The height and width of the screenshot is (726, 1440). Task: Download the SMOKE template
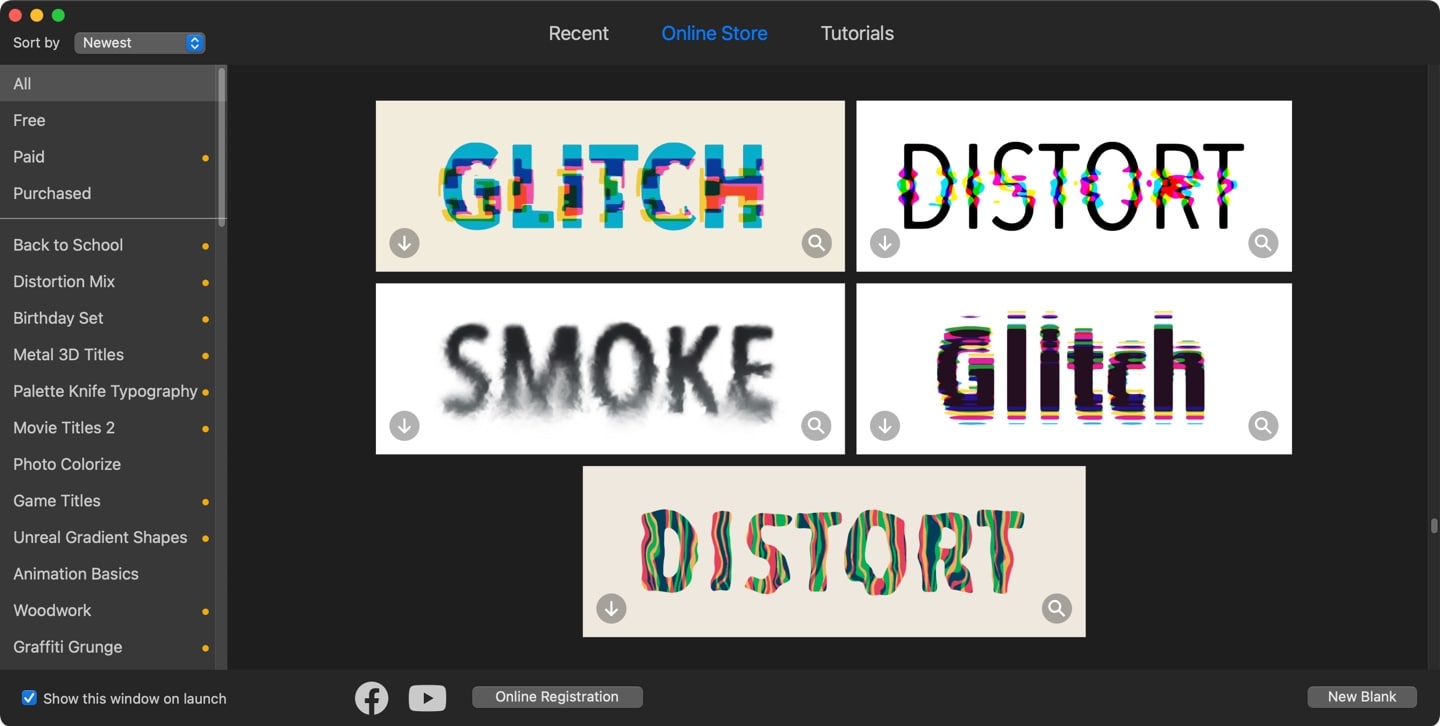(404, 426)
